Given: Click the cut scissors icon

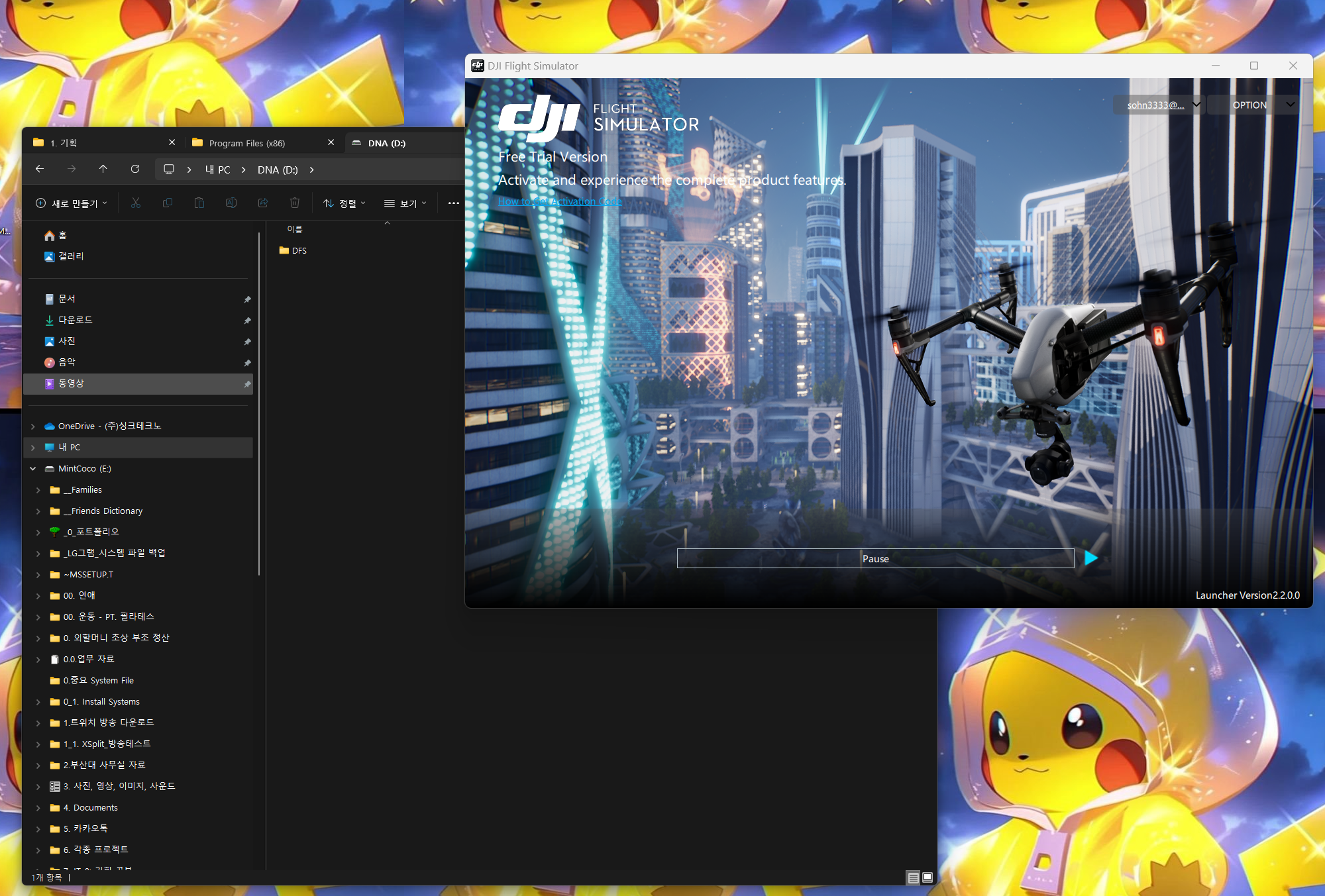Looking at the screenshot, I should point(136,203).
